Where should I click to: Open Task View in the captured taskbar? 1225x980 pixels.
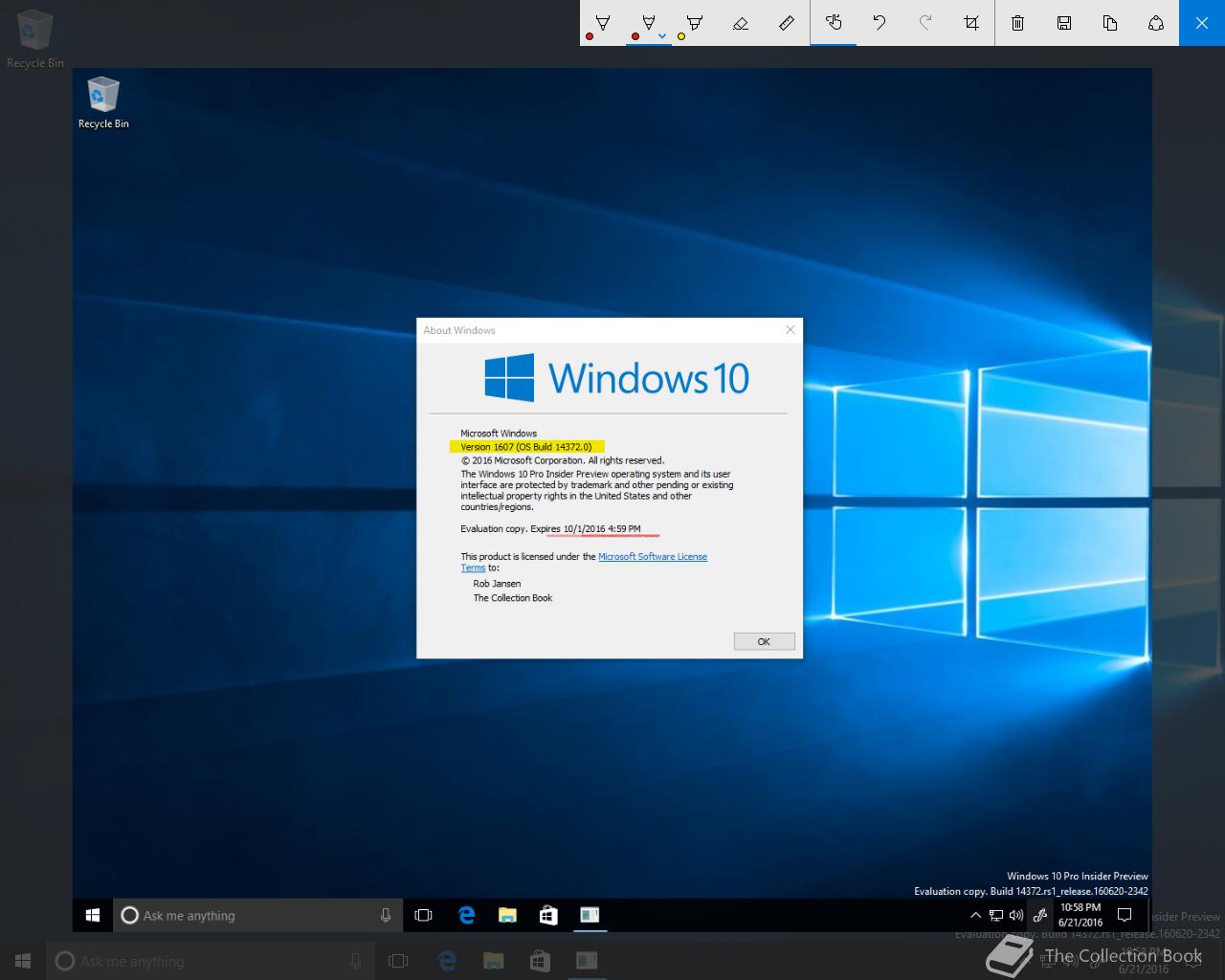coord(423,916)
